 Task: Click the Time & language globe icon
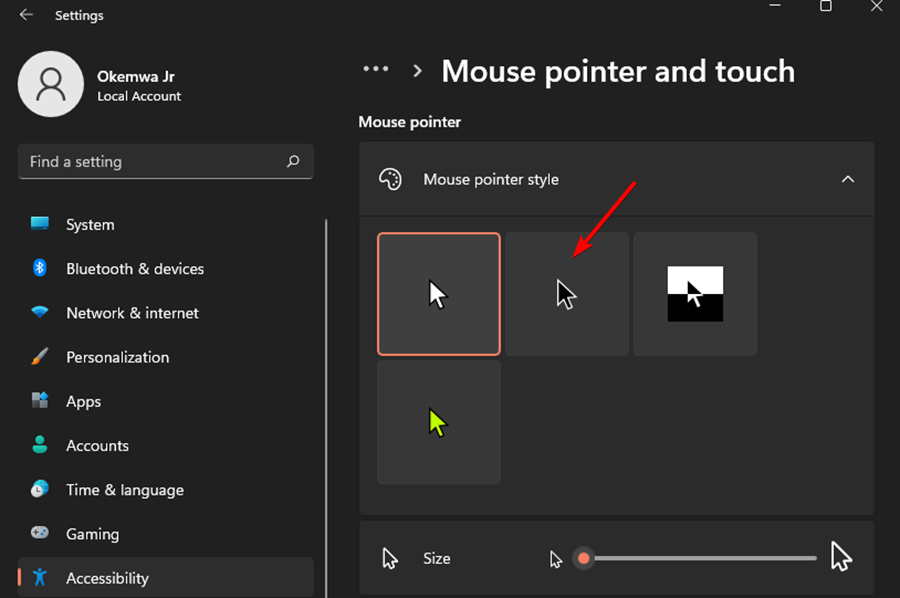point(40,490)
